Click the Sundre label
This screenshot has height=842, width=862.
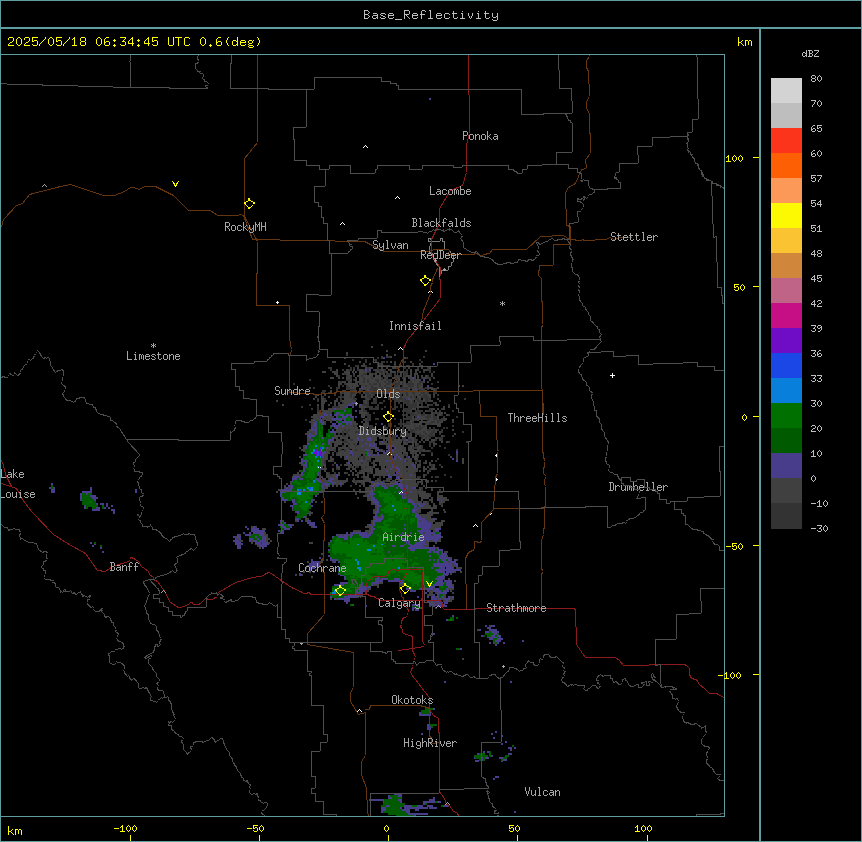click(292, 391)
